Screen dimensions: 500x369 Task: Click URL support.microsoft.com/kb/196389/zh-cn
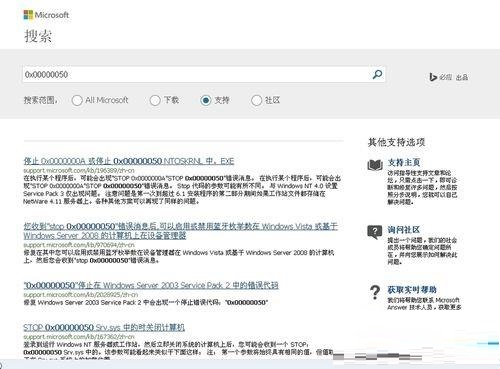point(79,171)
